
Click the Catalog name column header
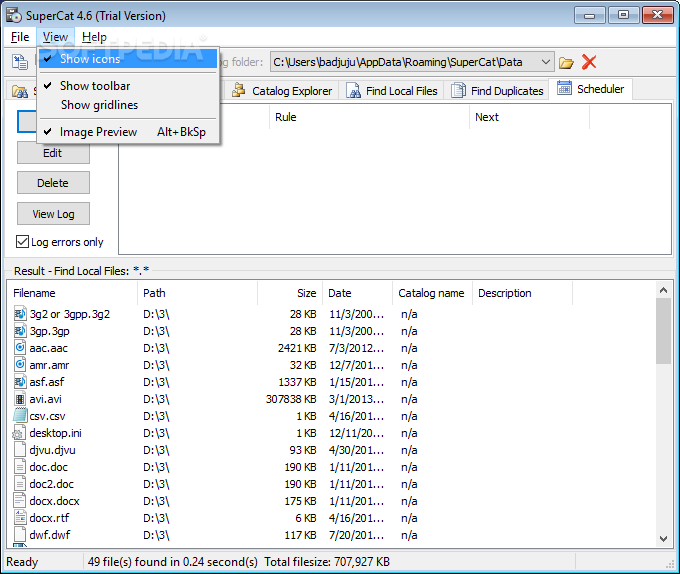[432, 293]
